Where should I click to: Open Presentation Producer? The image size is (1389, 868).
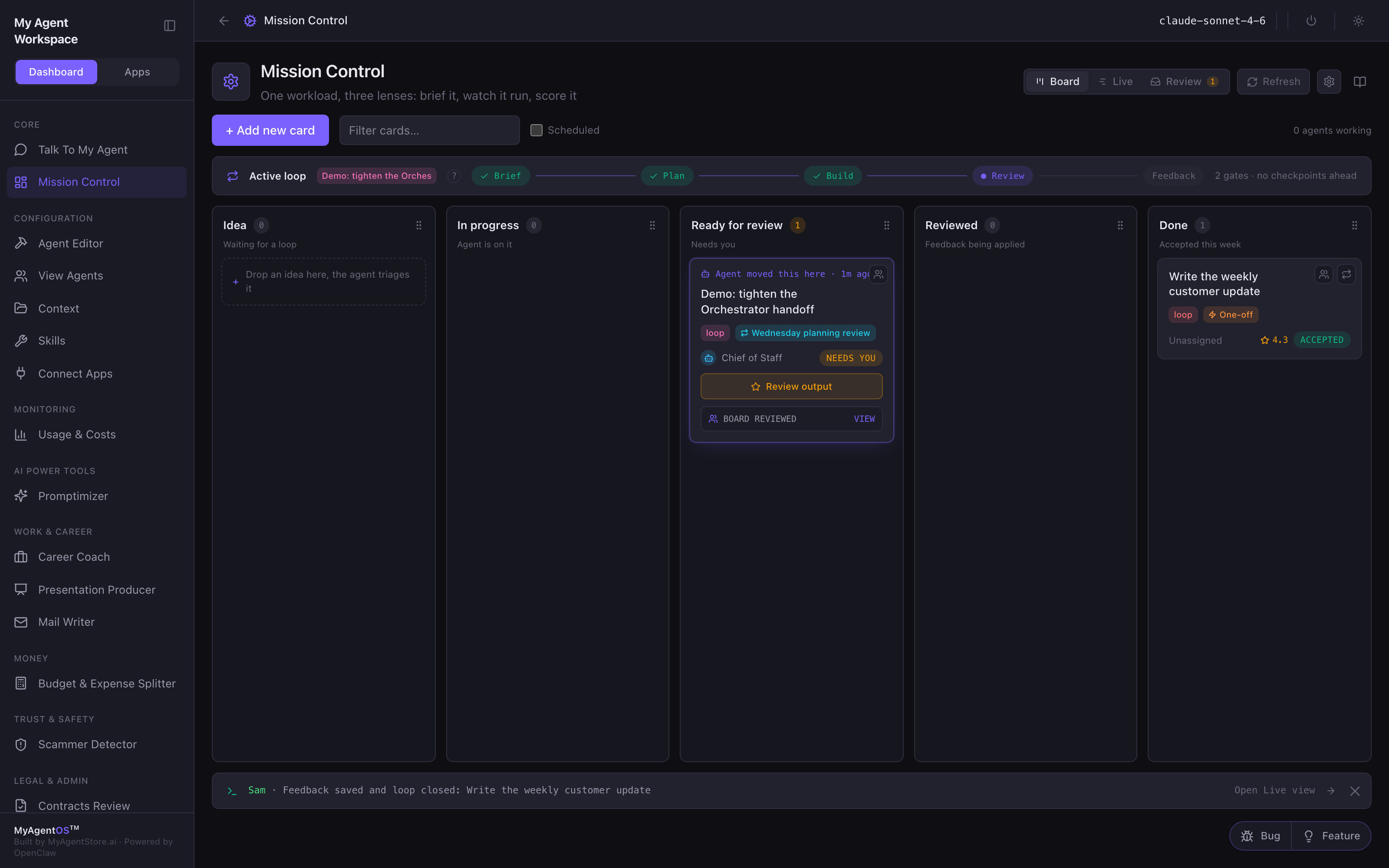coord(96,589)
